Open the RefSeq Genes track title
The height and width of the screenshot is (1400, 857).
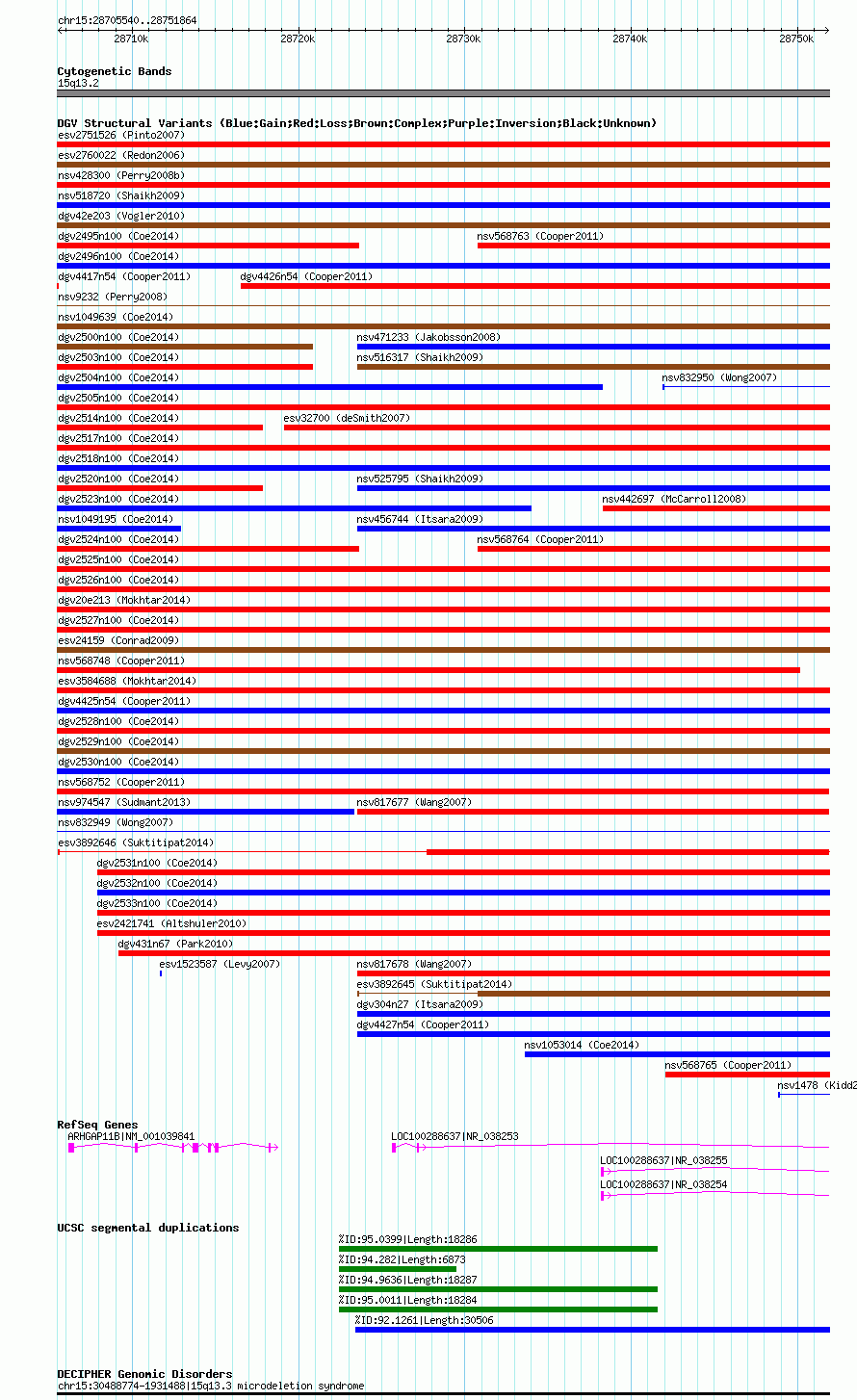click(97, 1125)
